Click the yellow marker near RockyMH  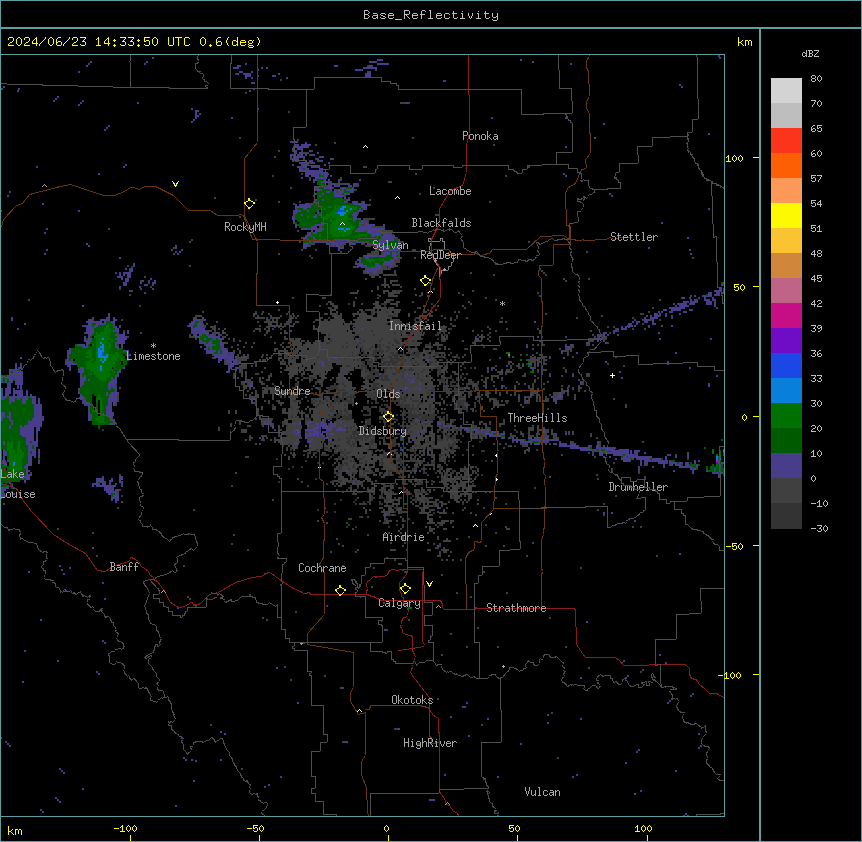tap(249, 204)
